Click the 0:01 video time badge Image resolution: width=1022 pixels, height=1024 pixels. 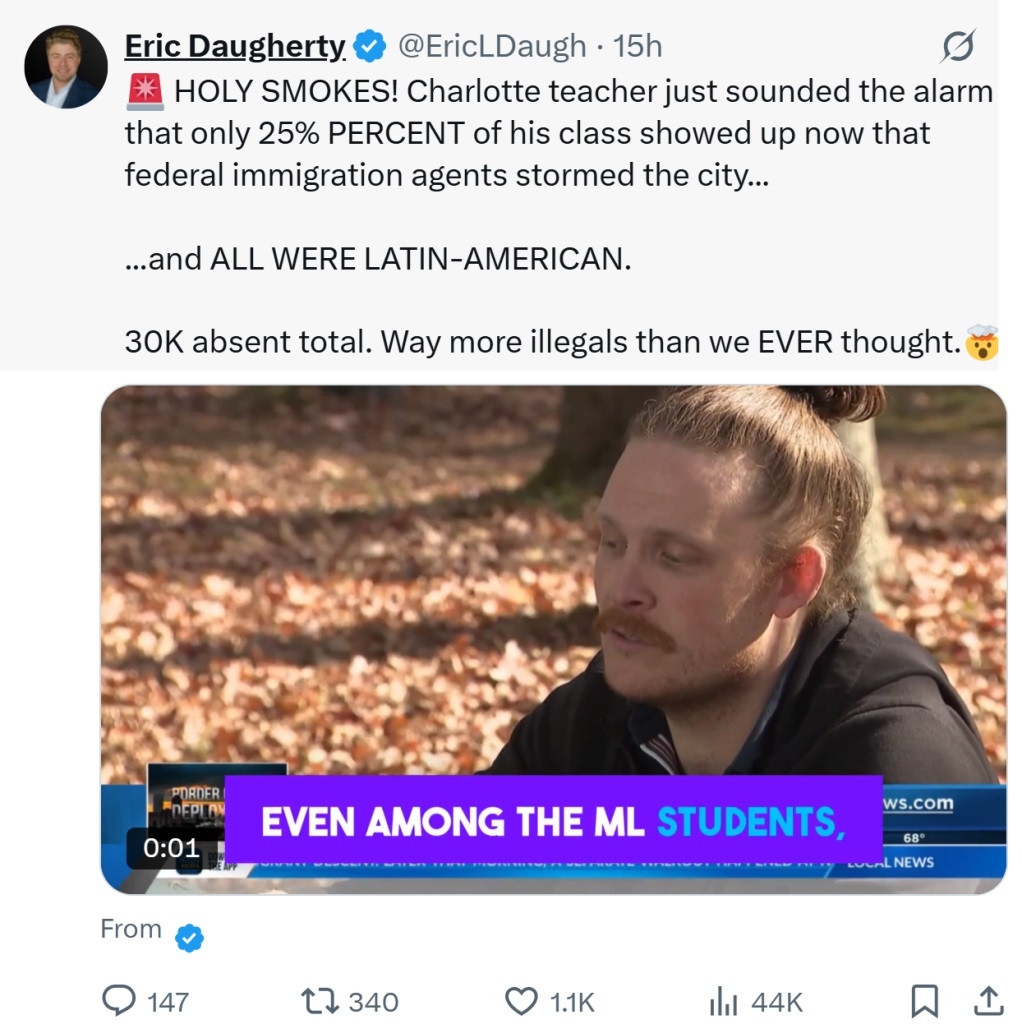coord(171,848)
